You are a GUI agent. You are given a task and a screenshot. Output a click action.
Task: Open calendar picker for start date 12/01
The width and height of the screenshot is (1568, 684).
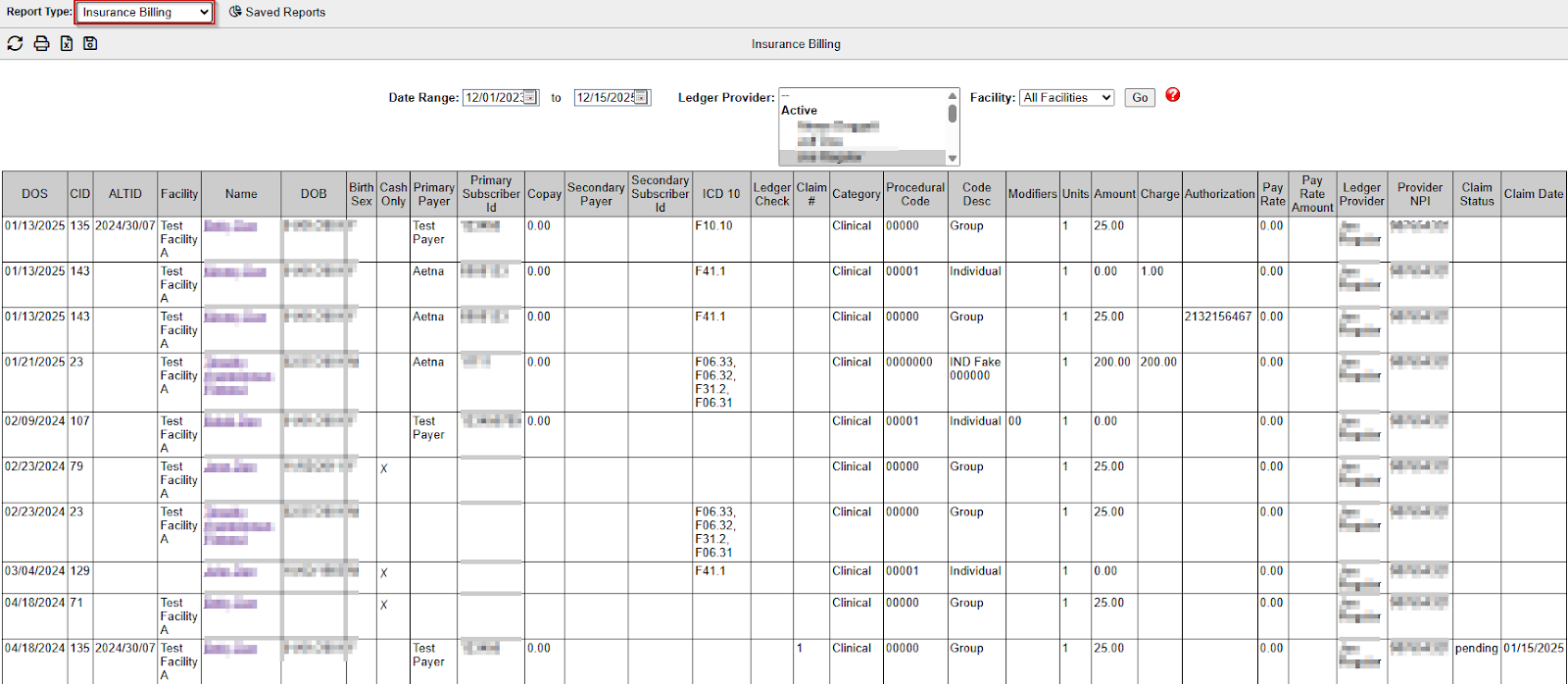[x=530, y=97]
